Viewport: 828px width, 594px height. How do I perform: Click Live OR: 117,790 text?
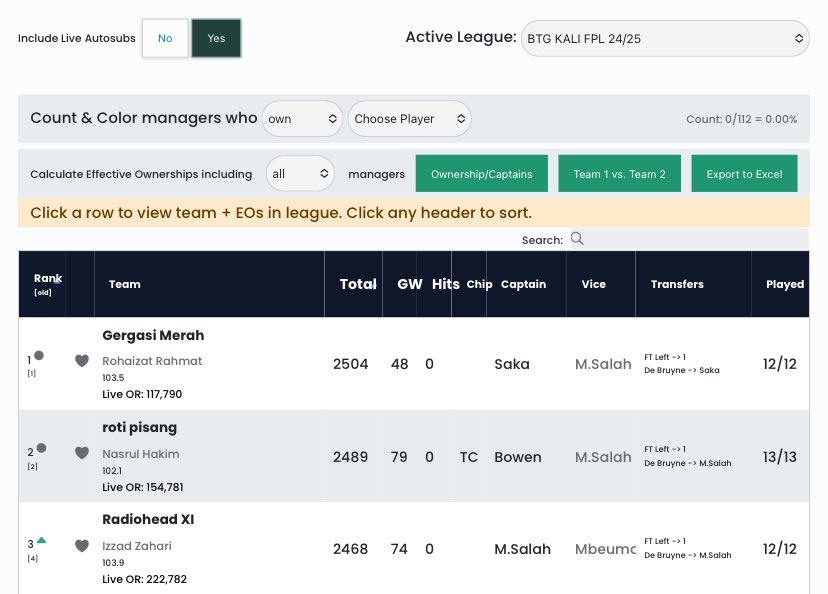point(142,394)
